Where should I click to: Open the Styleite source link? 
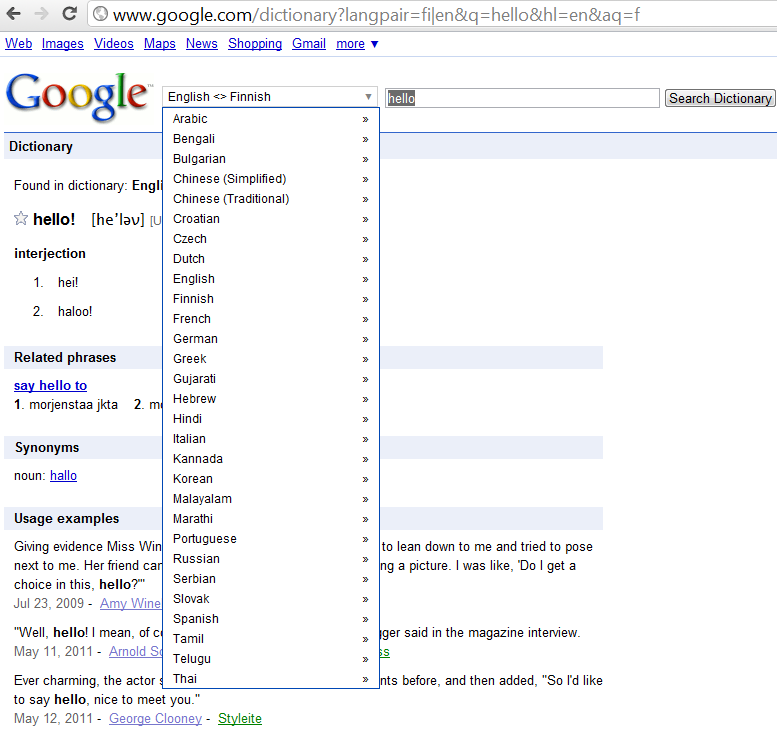click(240, 718)
